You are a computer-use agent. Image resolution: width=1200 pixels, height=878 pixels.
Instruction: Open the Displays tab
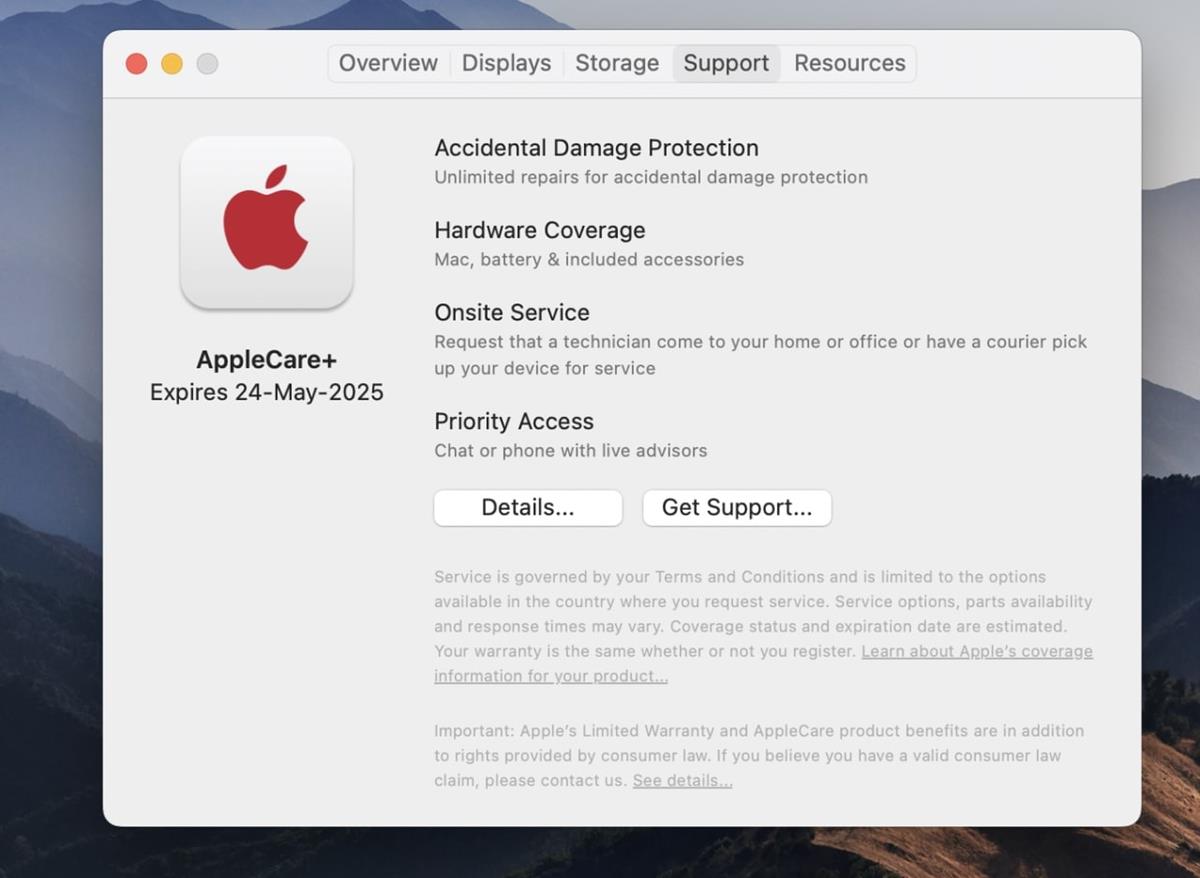(506, 63)
